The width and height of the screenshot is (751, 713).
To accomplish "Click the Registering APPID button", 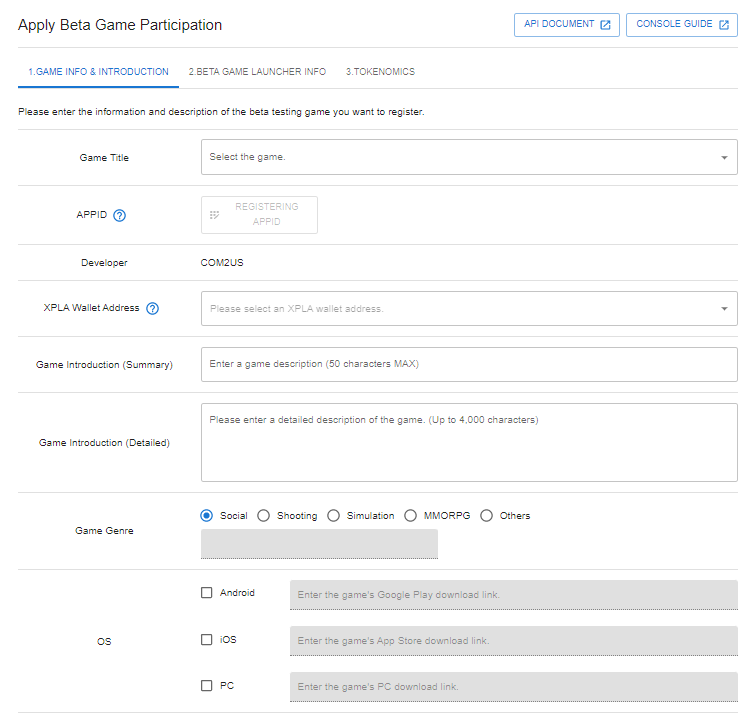I will click(x=259, y=214).
